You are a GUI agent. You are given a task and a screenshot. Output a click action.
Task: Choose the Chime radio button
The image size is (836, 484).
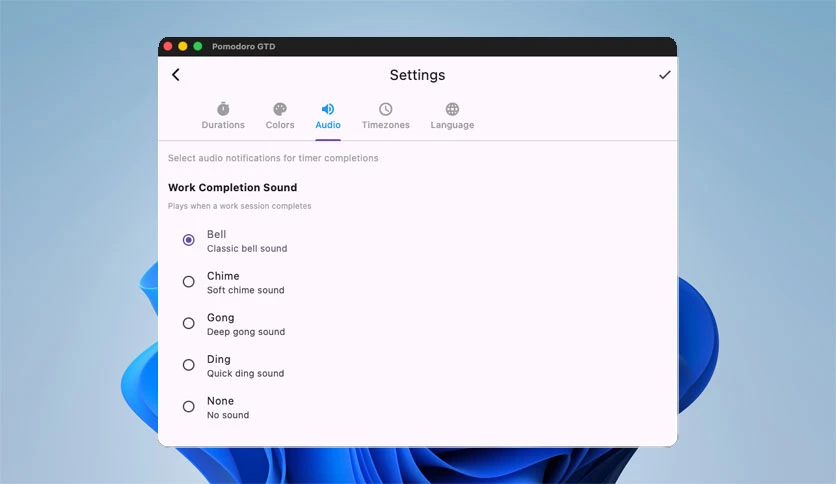click(188, 281)
